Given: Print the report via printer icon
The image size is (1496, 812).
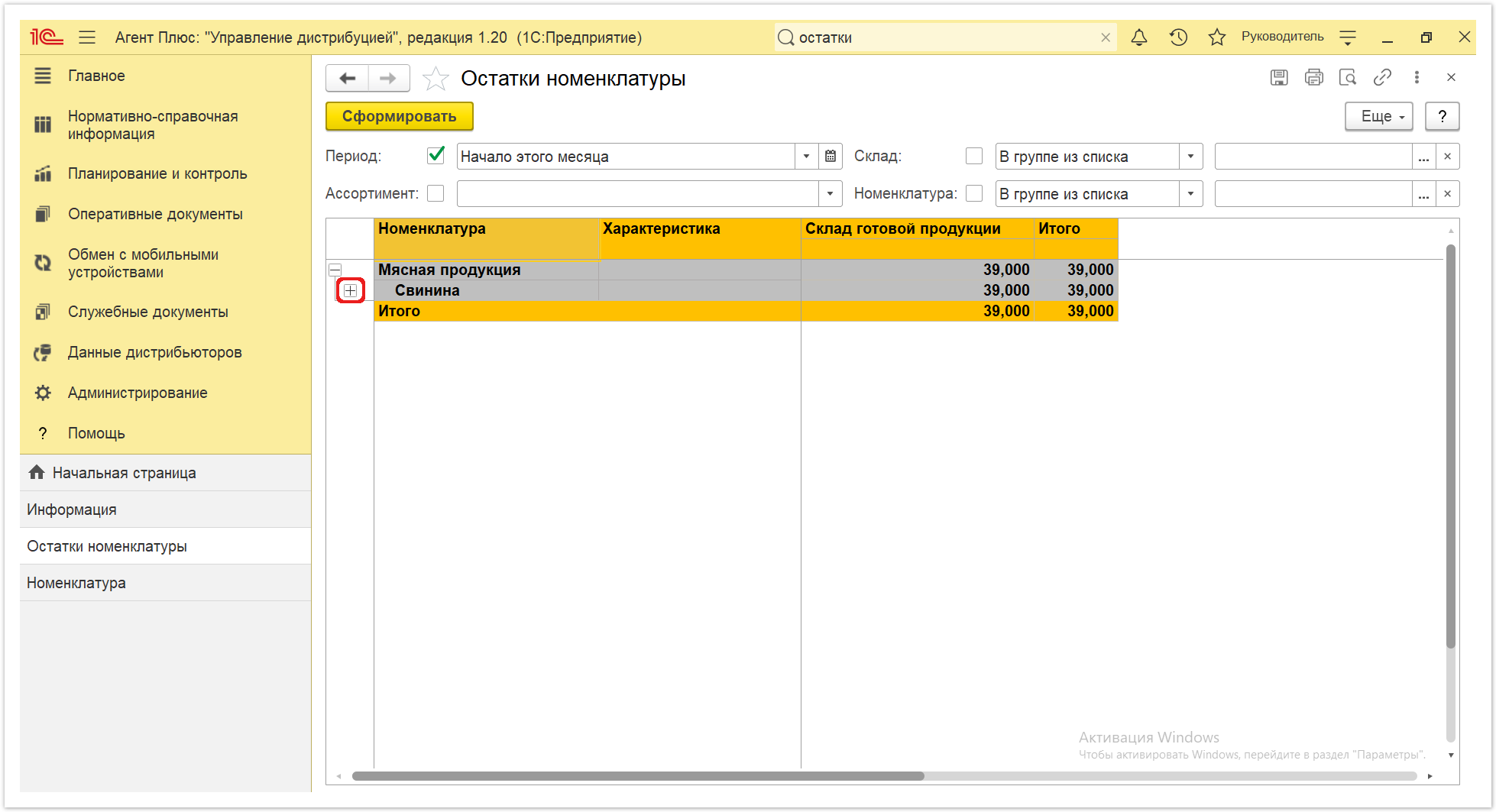Looking at the screenshot, I should point(1314,77).
